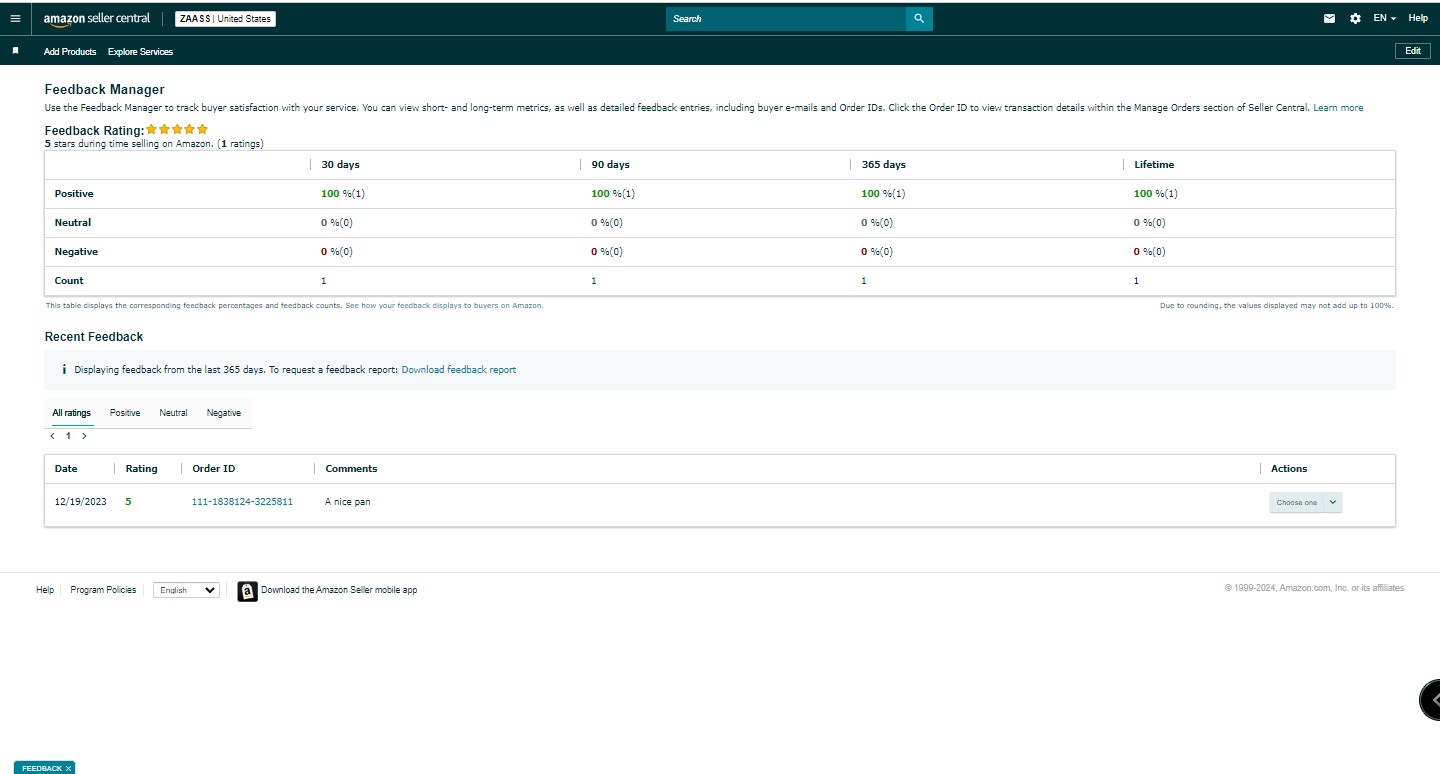
Task: Open Program Policies footer link
Action: coord(103,590)
